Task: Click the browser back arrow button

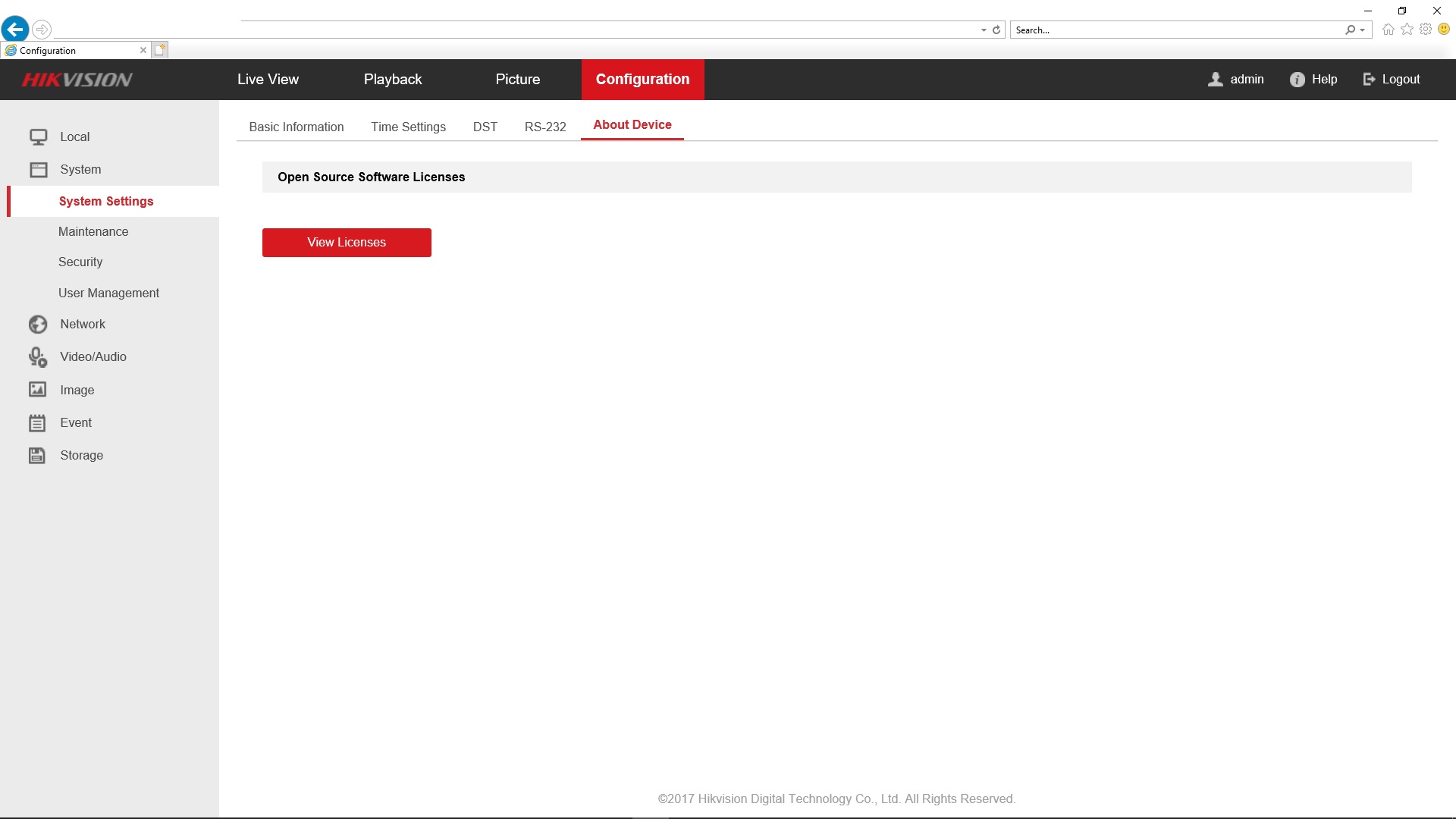Action: pyautogui.click(x=15, y=30)
